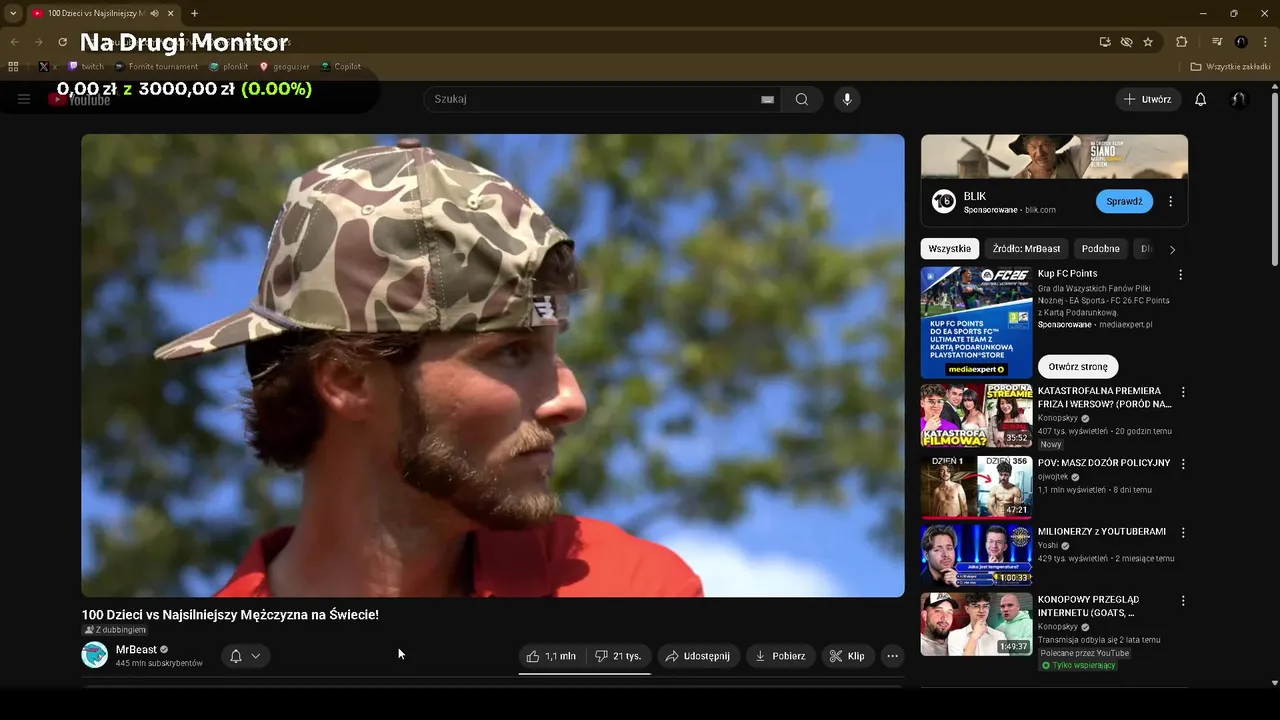
Task: Show more filter chips with the right chevron
Action: (x=1172, y=249)
